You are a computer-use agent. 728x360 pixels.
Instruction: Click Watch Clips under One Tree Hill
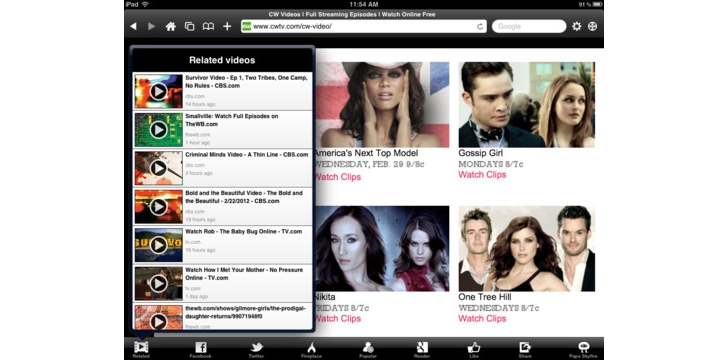point(482,319)
